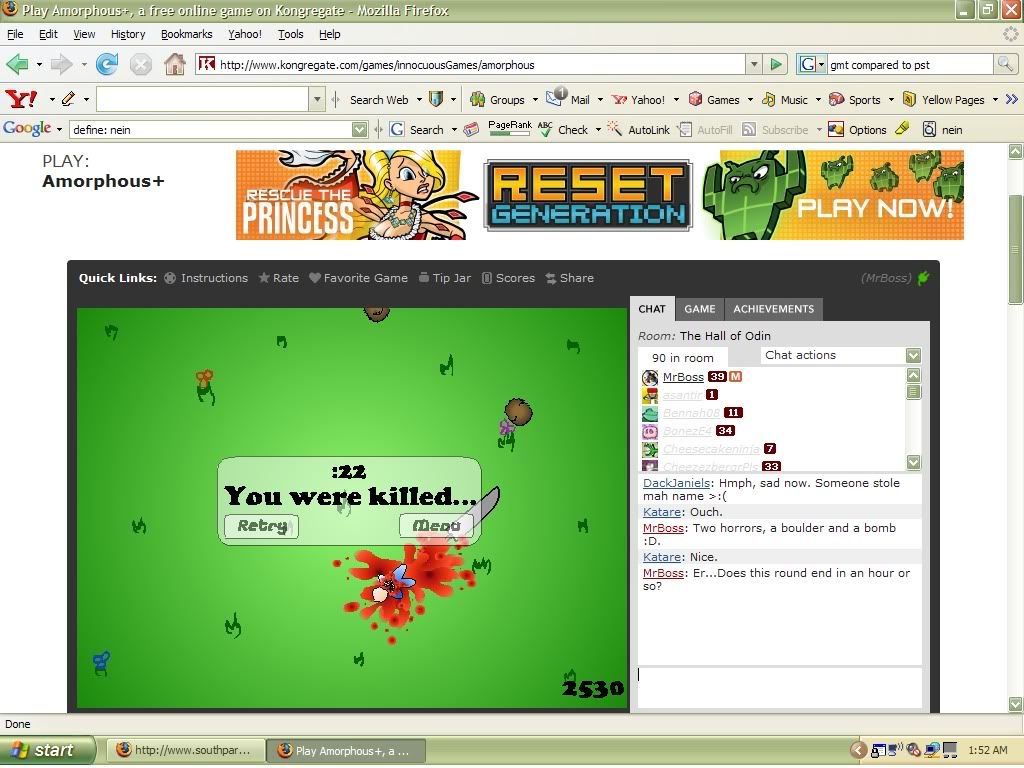
Task: Open the History menu
Action: coord(127,34)
